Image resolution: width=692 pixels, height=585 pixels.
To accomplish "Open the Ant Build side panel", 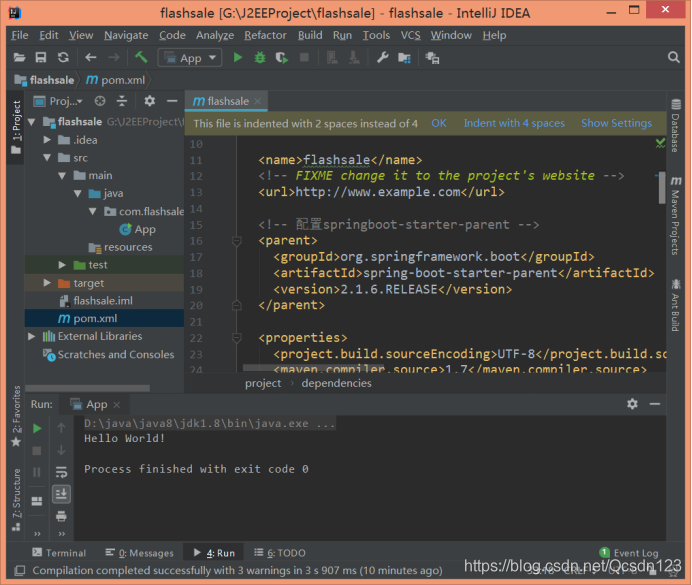I will pos(676,304).
